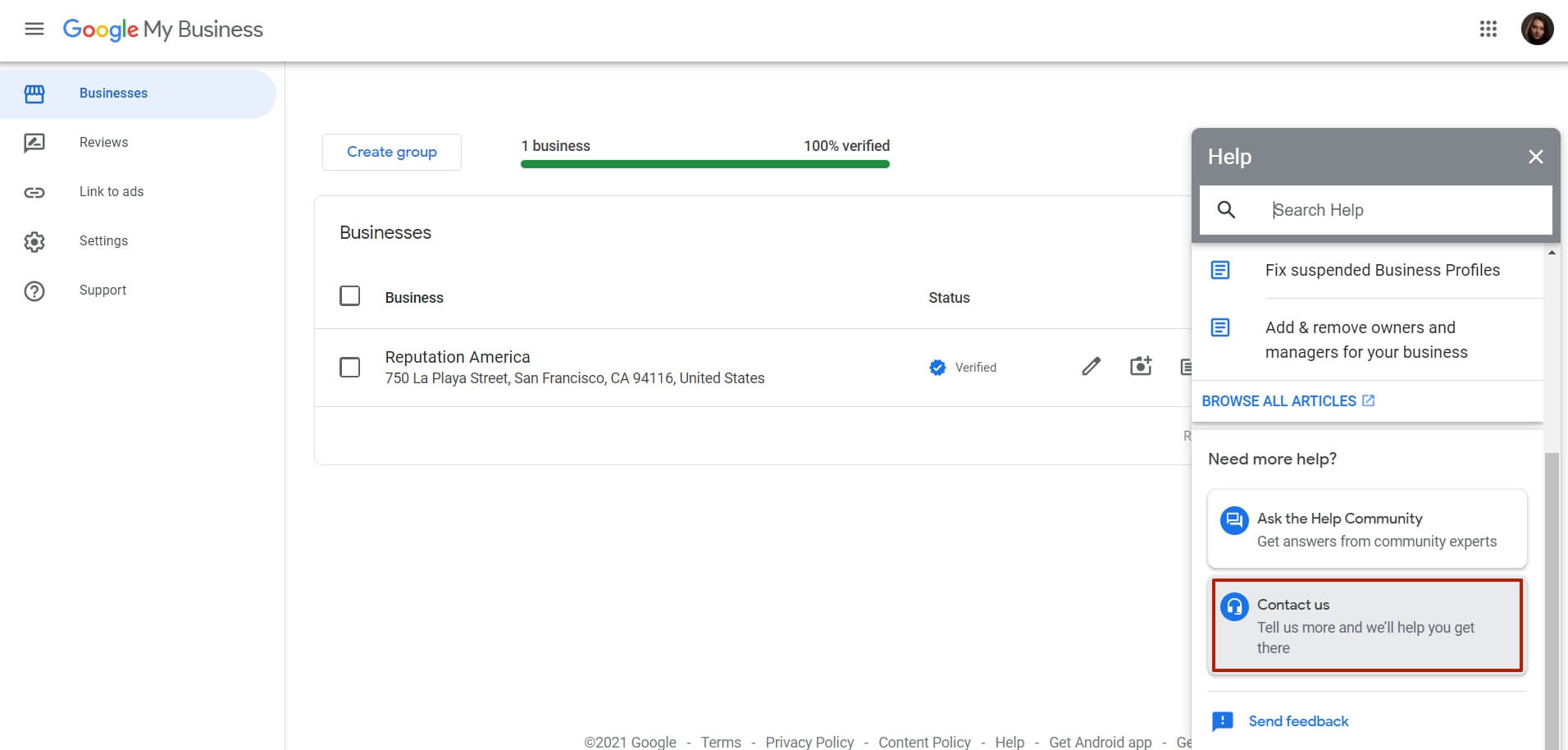
Task: Click the Contact us headset icon
Action: [x=1234, y=606]
